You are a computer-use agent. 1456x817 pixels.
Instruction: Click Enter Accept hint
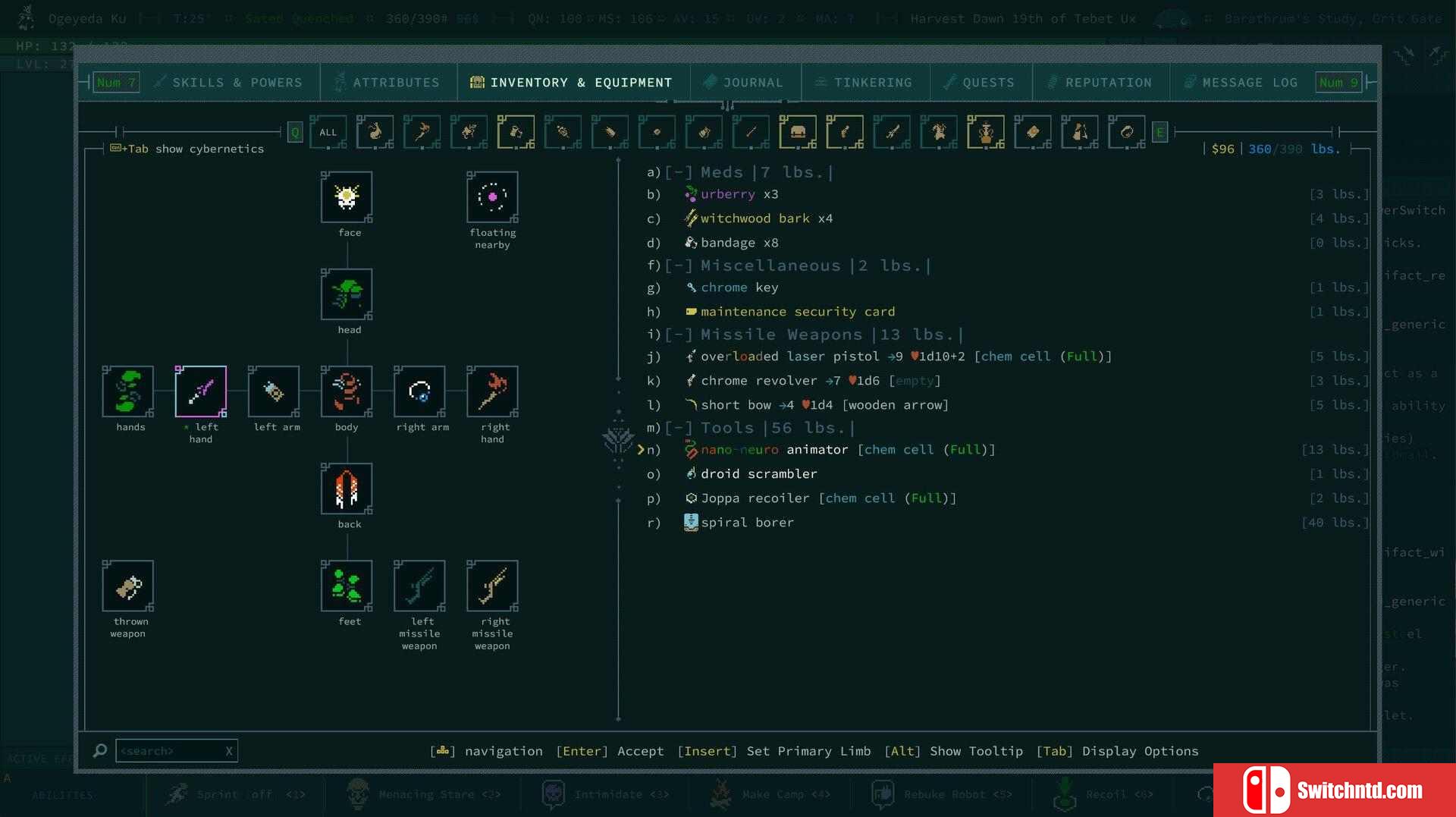tap(610, 751)
